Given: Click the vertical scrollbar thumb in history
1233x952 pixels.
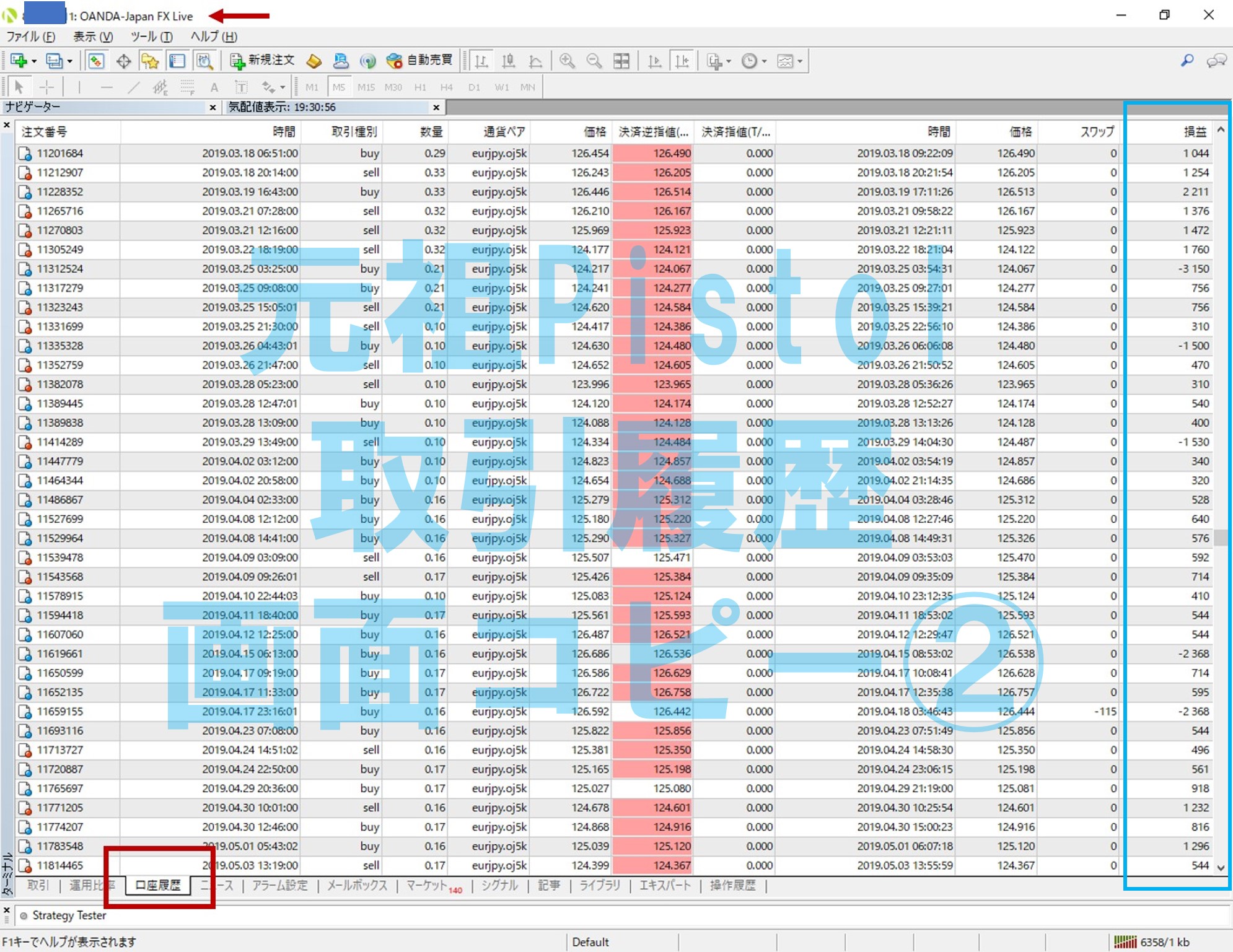Looking at the screenshot, I should [x=1220, y=537].
